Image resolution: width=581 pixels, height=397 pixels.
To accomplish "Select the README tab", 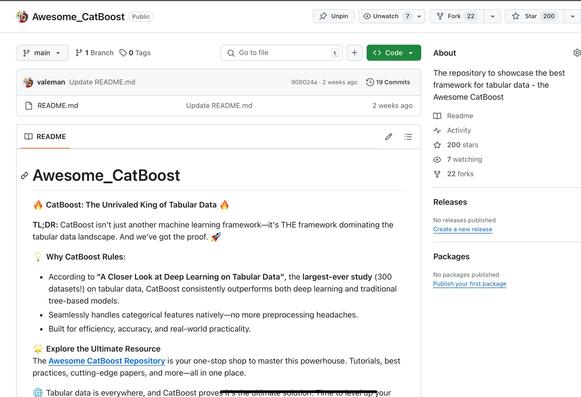I will pyautogui.click(x=45, y=136).
